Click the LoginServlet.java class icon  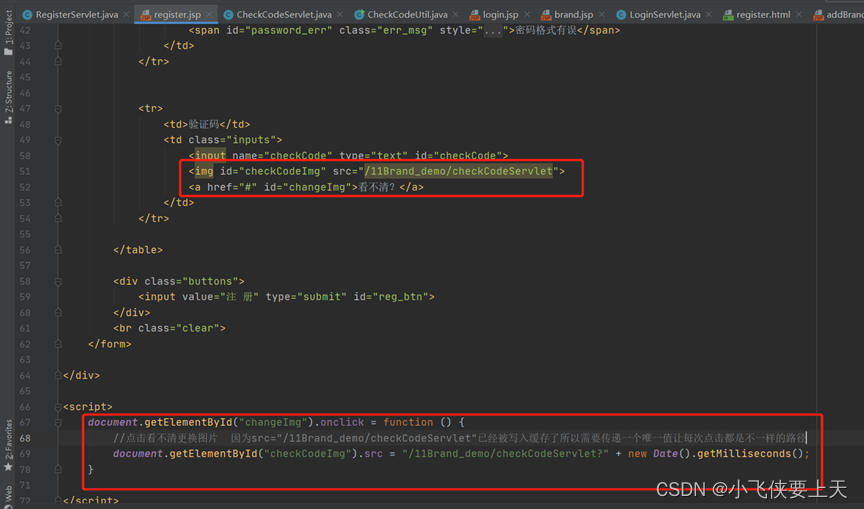coord(621,15)
